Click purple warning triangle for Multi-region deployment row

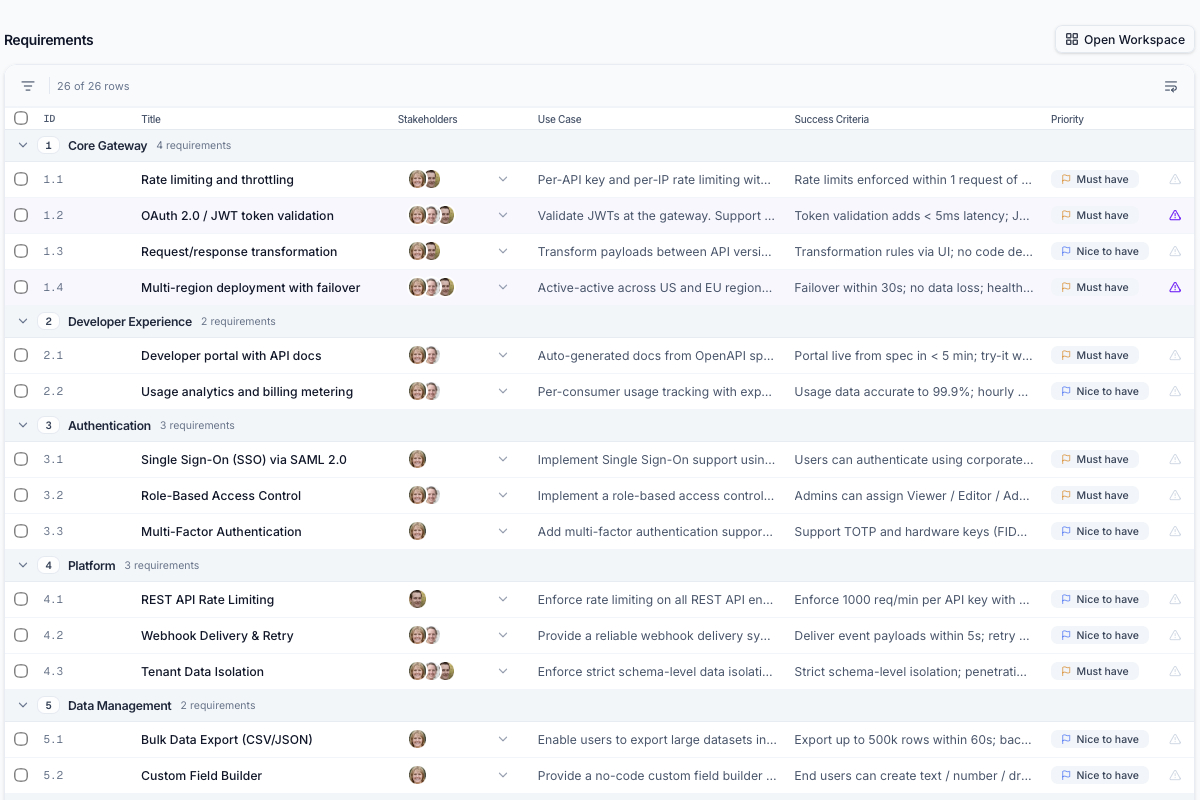tap(1175, 288)
